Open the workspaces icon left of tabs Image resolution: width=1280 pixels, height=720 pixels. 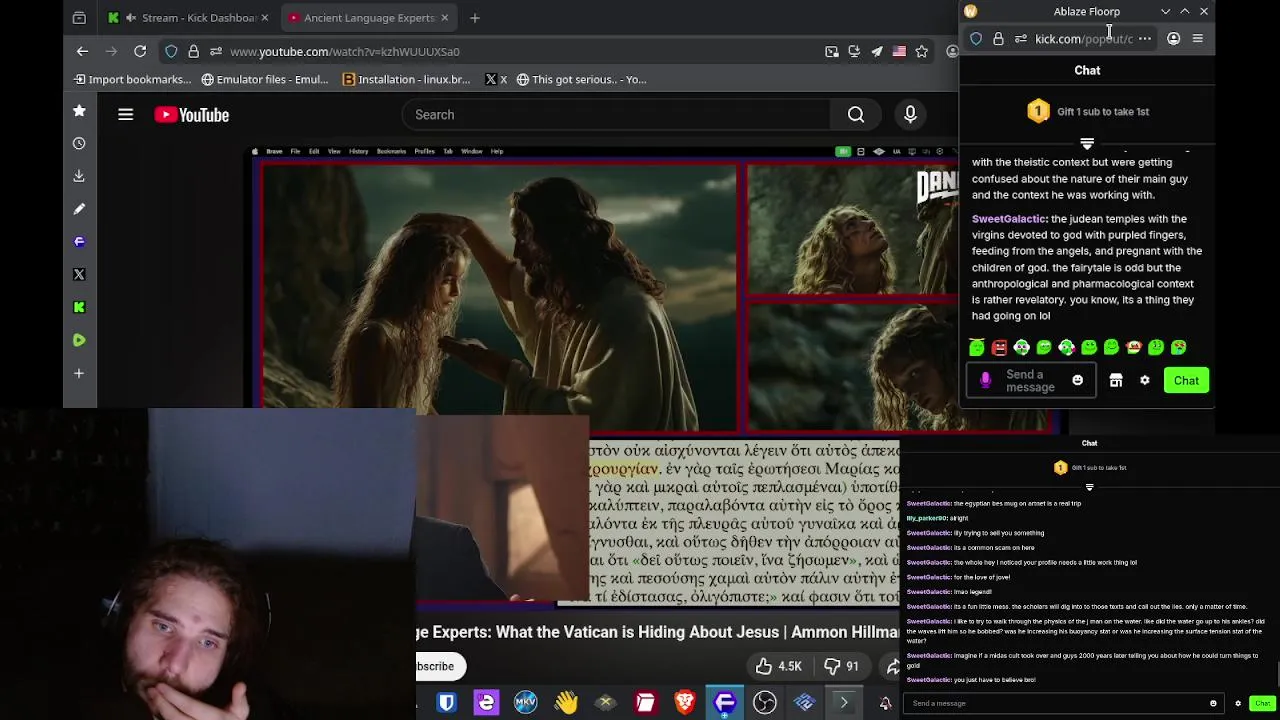click(x=79, y=17)
